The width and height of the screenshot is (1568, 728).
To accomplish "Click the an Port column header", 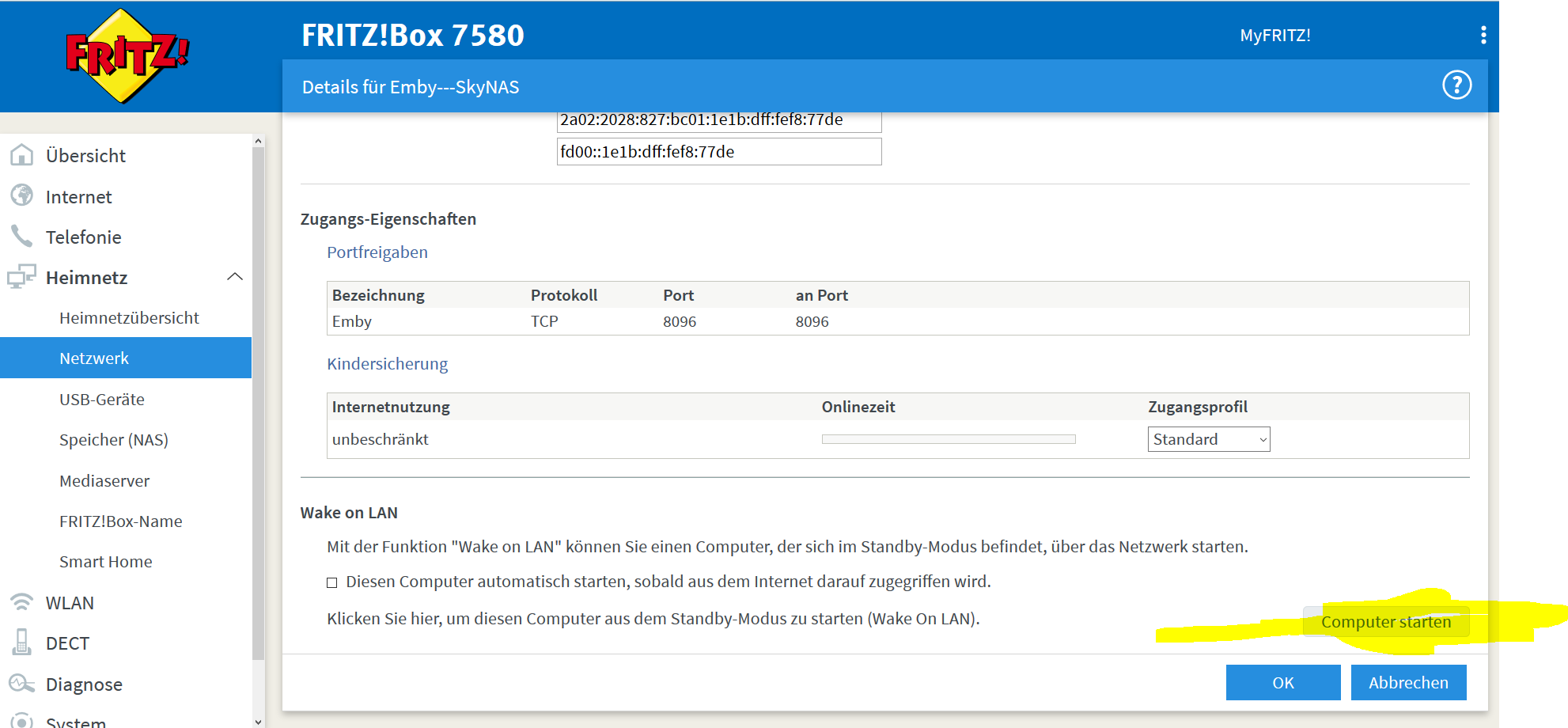I will (x=822, y=295).
